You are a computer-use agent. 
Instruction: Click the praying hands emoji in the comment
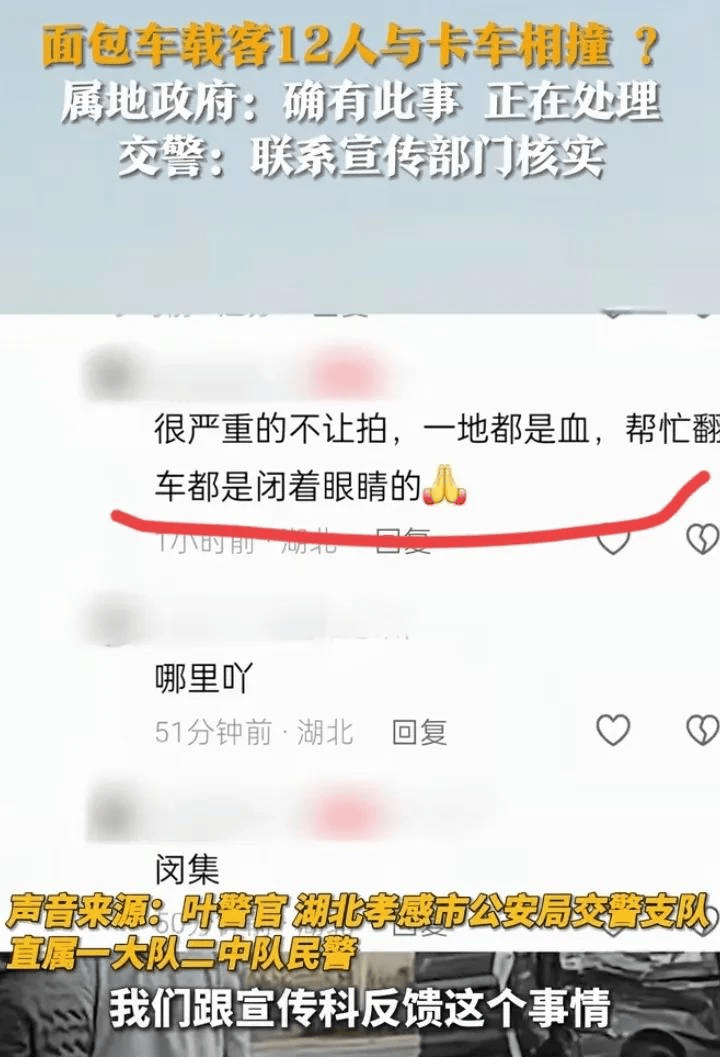coord(444,485)
